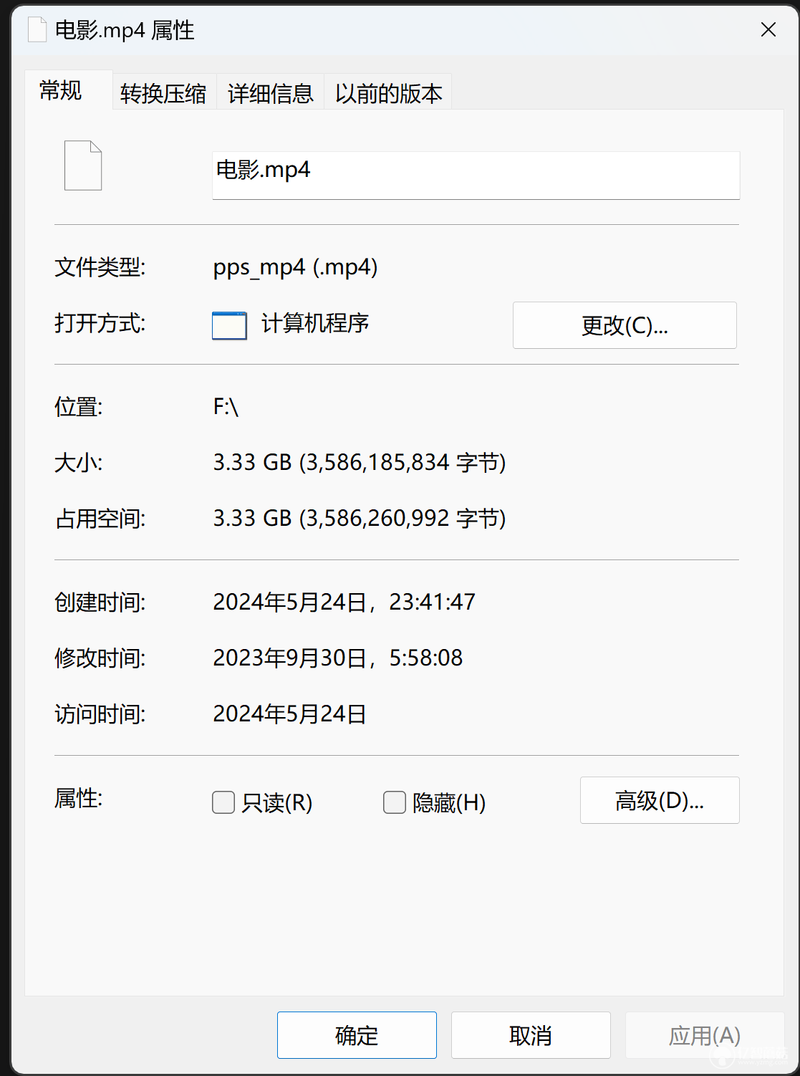Viewport: 800px width, 1076px height.
Task: Click the 打开方式: label
Action: point(100,323)
